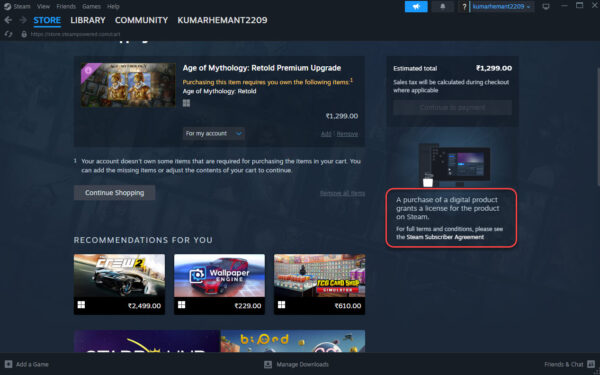Switch to the COMMUNITY tab
This screenshot has height=375, width=600.
[x=141, y=20]
